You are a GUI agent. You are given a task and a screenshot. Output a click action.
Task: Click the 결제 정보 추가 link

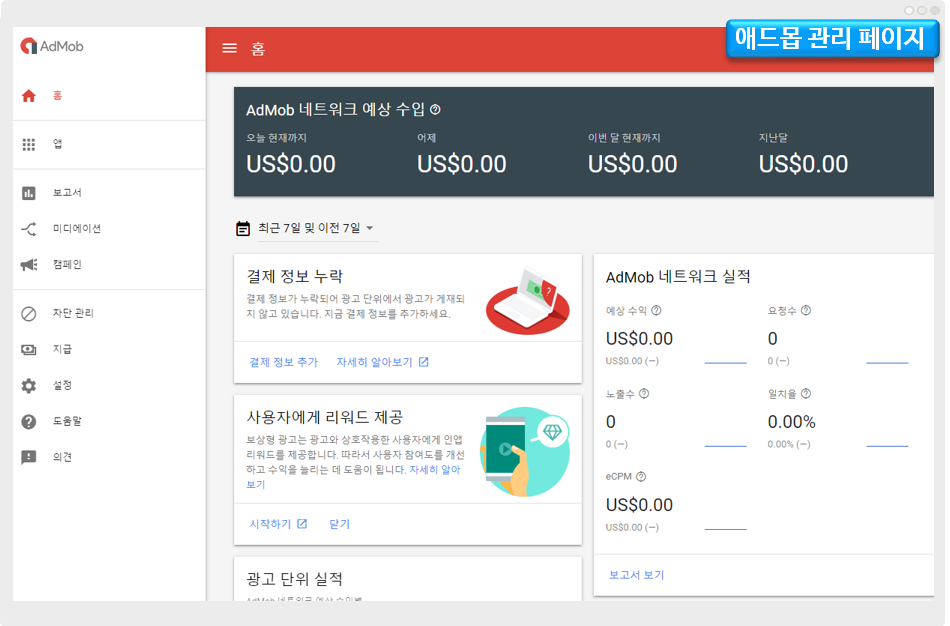283,362
